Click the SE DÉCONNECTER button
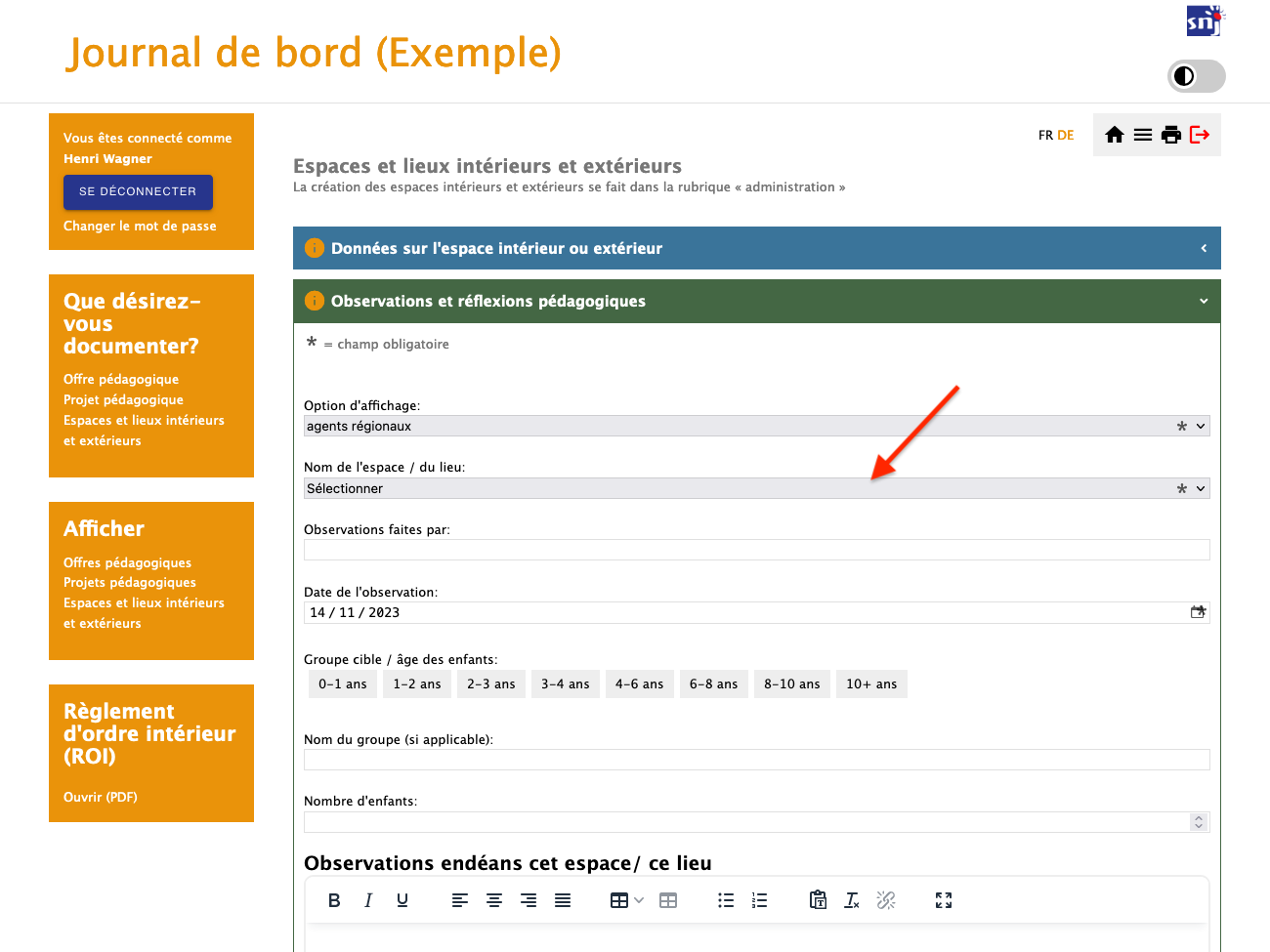Image resolution: width=1270 pixels, height=952 pixels. point(138,191)
